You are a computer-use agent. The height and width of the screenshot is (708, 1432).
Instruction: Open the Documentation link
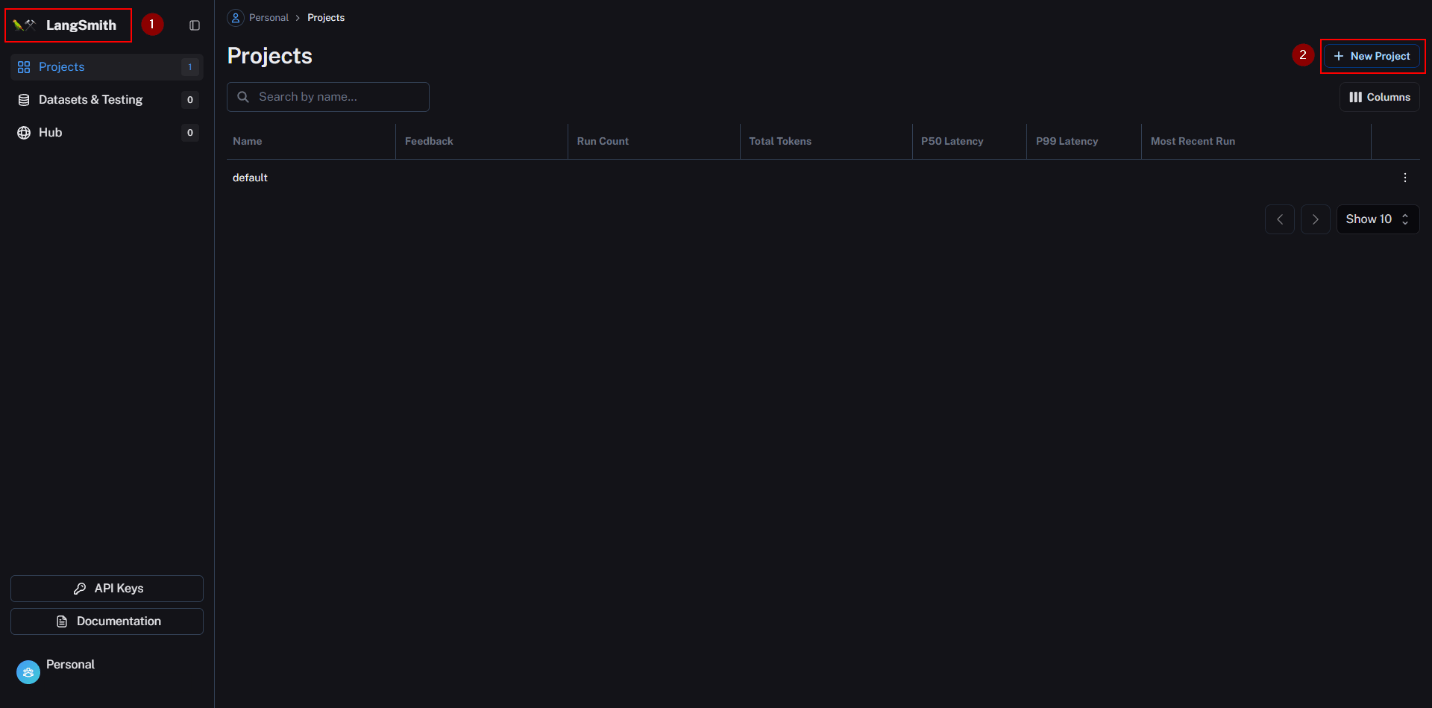(x=107, y=621)
